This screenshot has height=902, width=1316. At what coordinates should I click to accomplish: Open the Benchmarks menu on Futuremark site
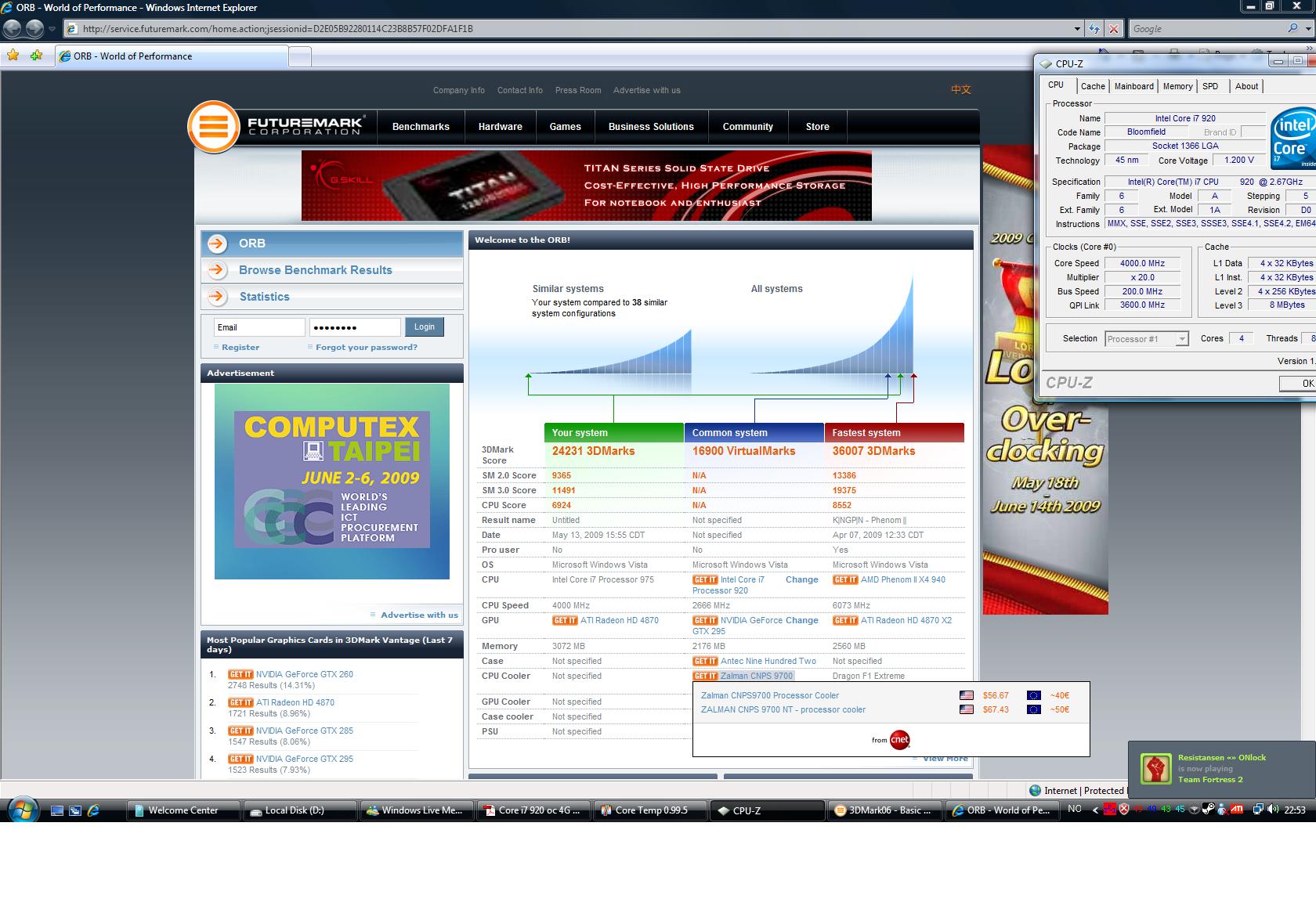click(421, 127)
